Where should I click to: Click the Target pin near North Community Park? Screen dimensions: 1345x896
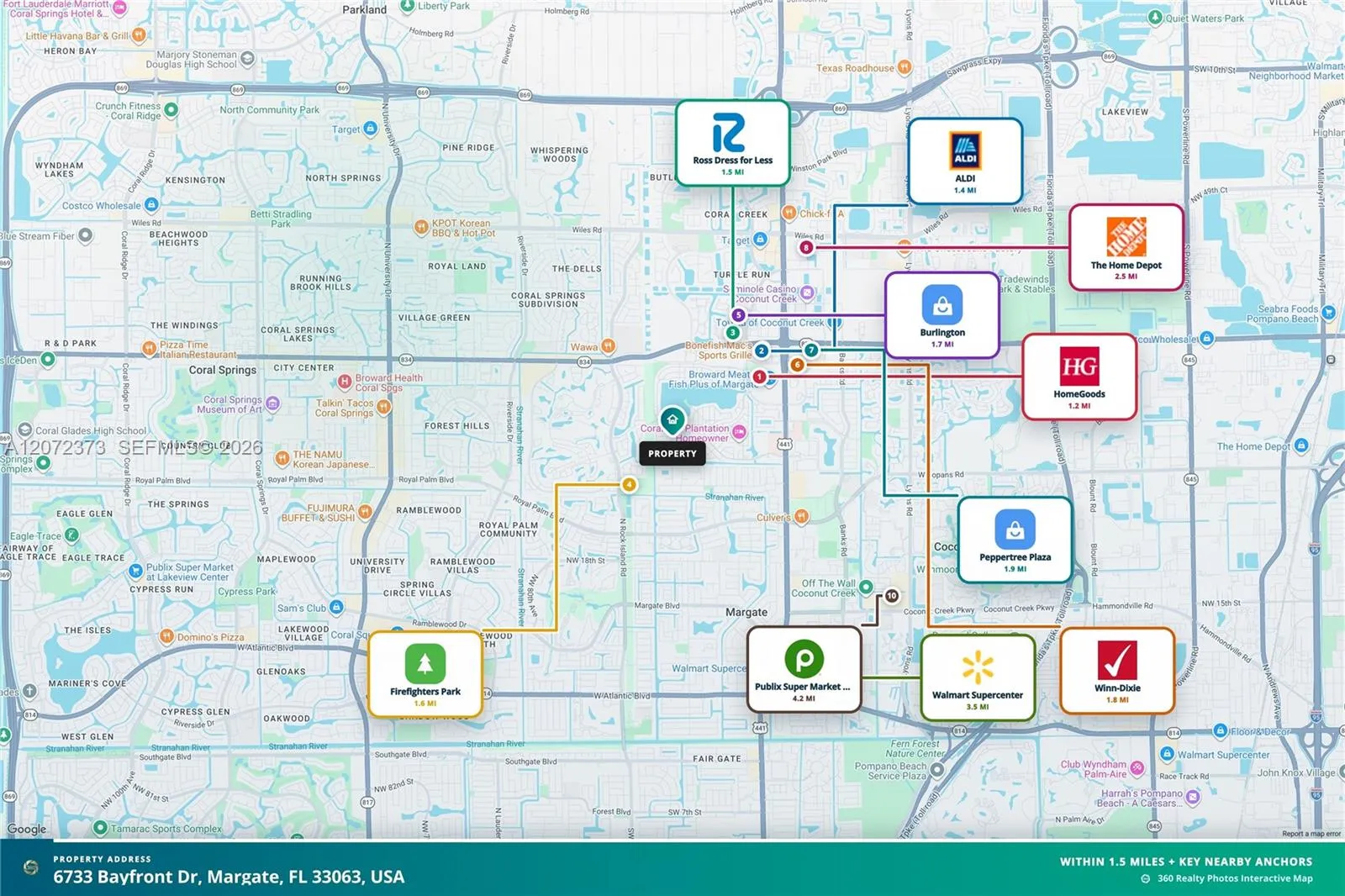(x=370, y=129)
